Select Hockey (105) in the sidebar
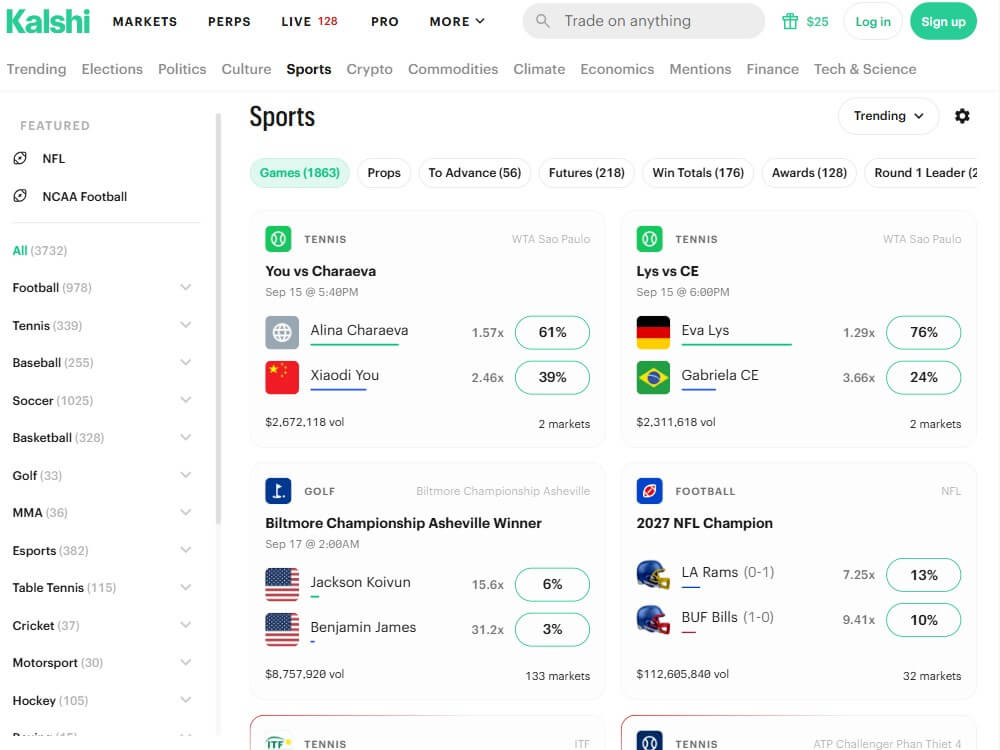The height and width of the screenshot is (750, 1000). 50,700
